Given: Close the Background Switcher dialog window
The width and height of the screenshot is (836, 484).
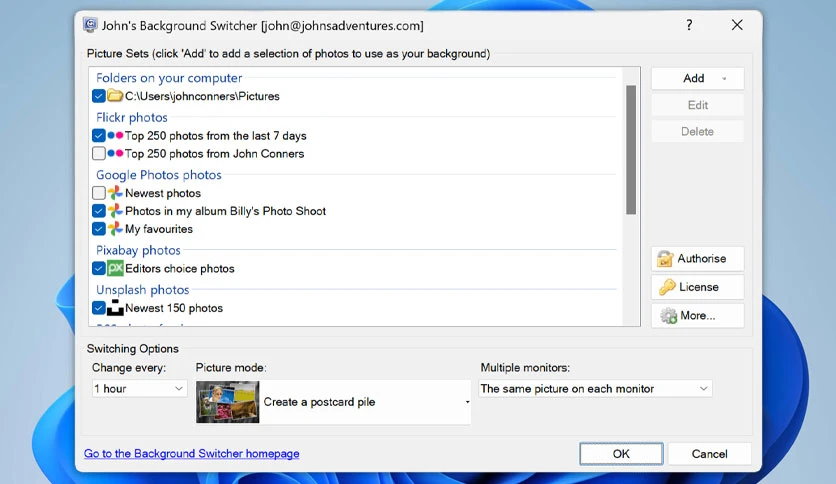Looking at the screenshot, I should tap(737, 25).
